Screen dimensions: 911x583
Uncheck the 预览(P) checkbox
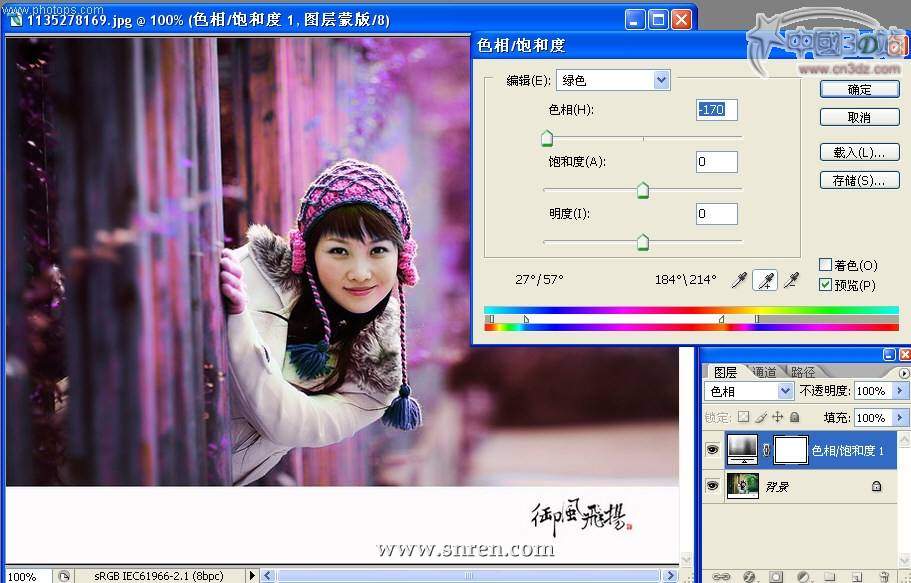coord(825,285)
